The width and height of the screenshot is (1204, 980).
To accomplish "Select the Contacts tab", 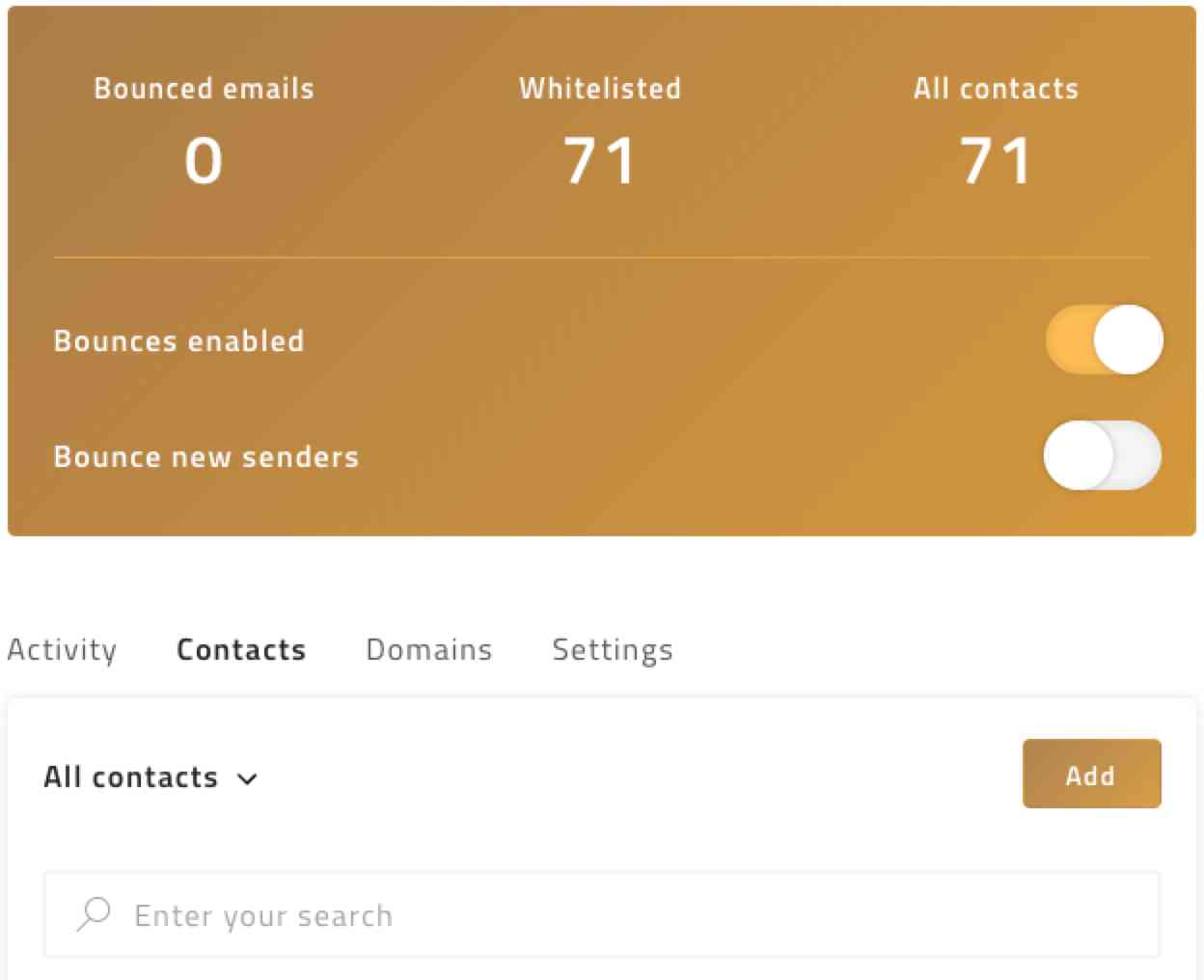I will click(x=240, y=649).
